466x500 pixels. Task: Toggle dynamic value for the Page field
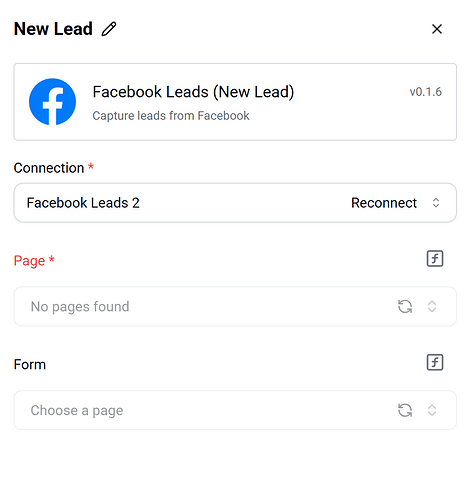(x=435, y=259)
